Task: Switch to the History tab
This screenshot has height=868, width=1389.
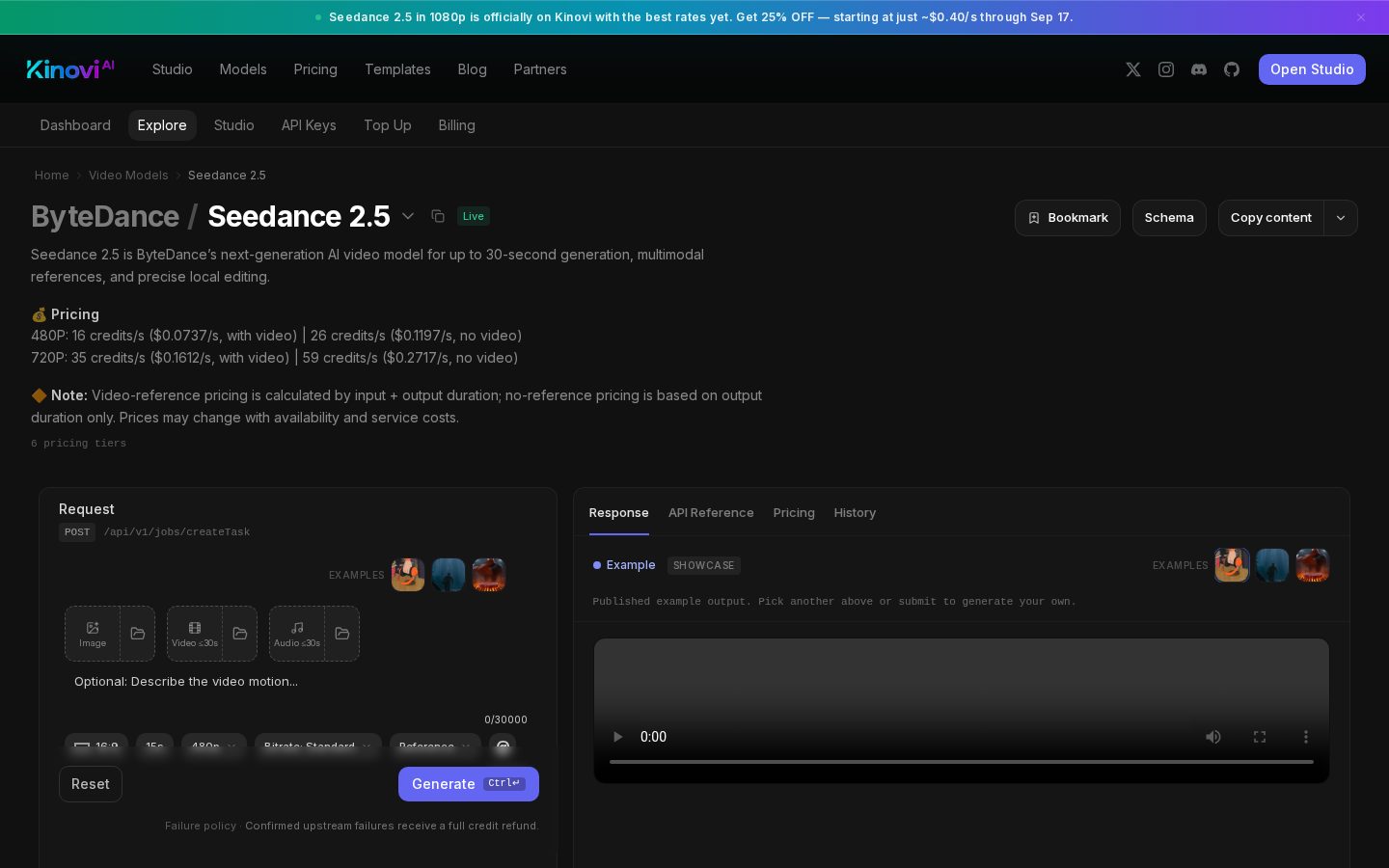Action: tap(855, 513)
